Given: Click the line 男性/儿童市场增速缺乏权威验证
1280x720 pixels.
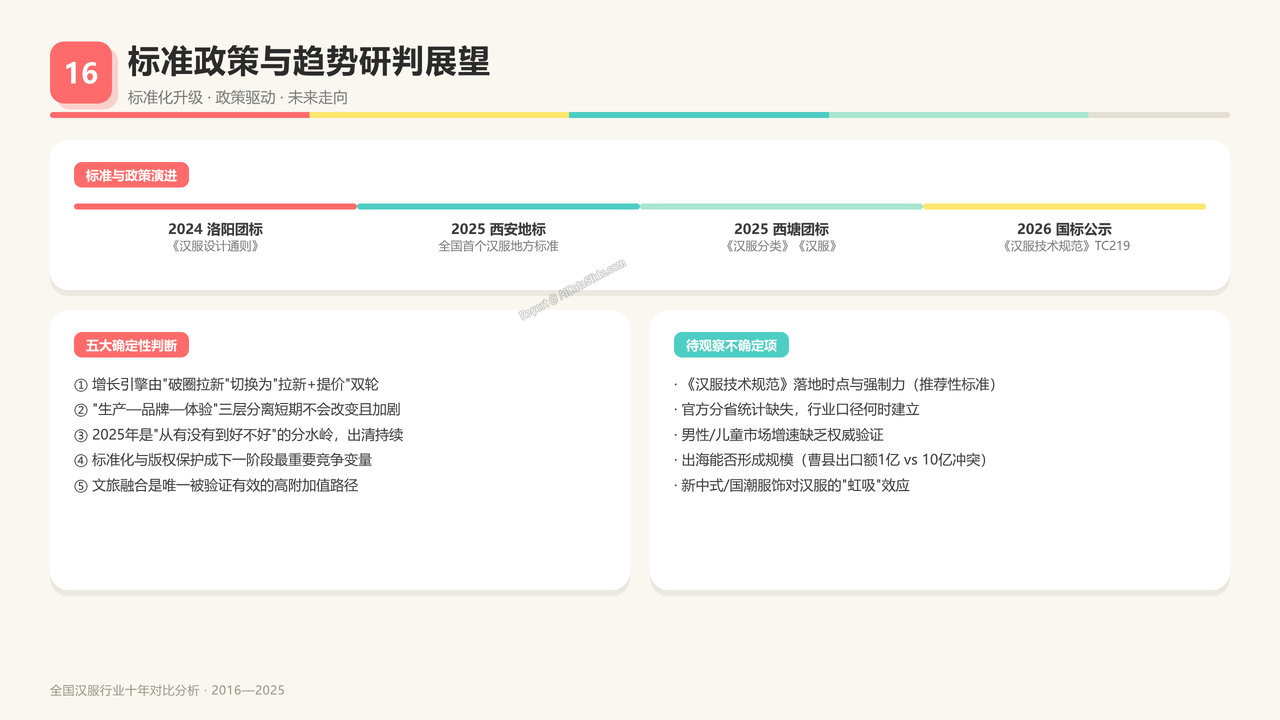Looking at the screenshot, I should tap(779, 435).
